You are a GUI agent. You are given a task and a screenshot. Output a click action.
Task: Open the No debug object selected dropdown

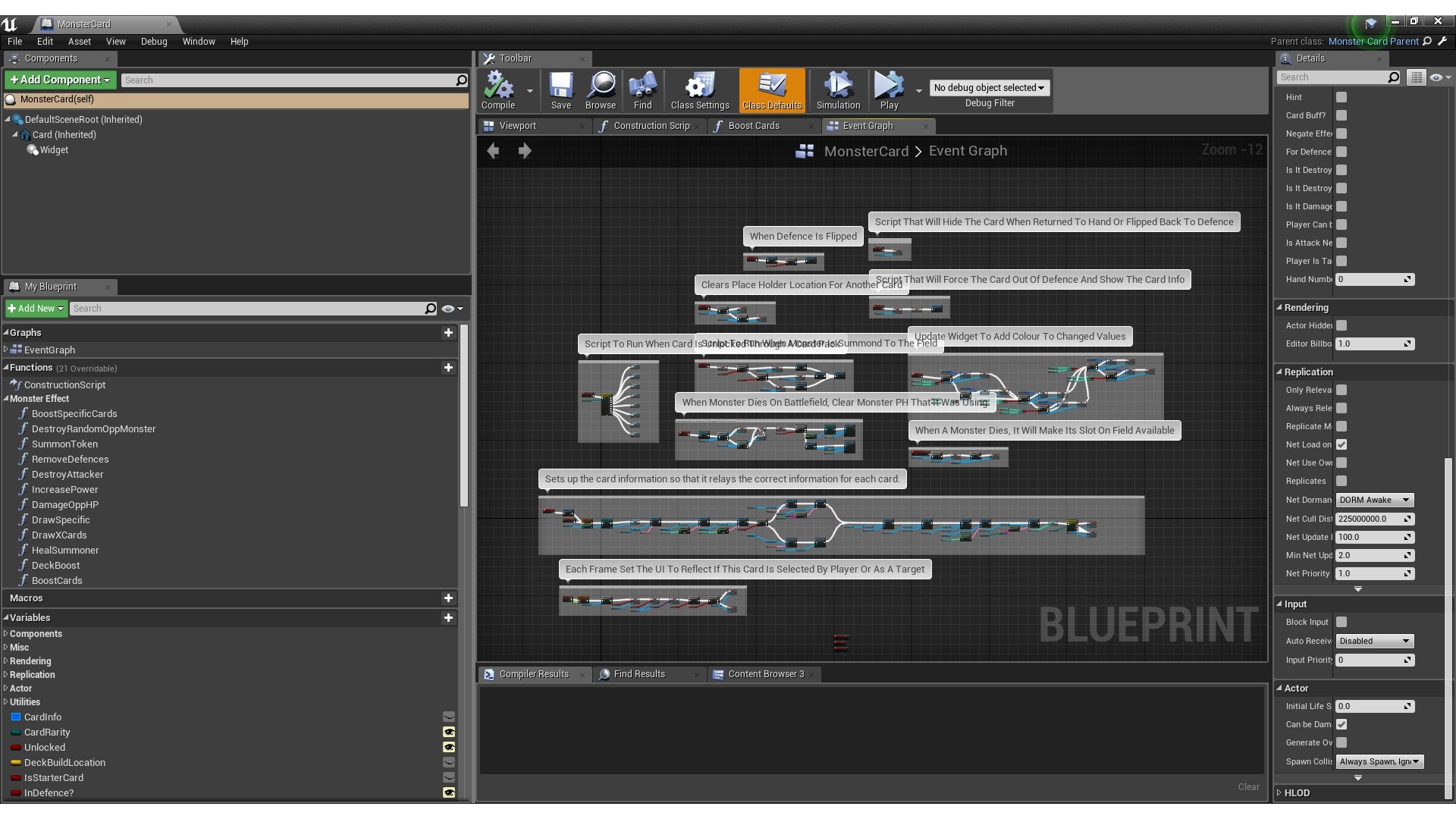[x=989, y=88]
